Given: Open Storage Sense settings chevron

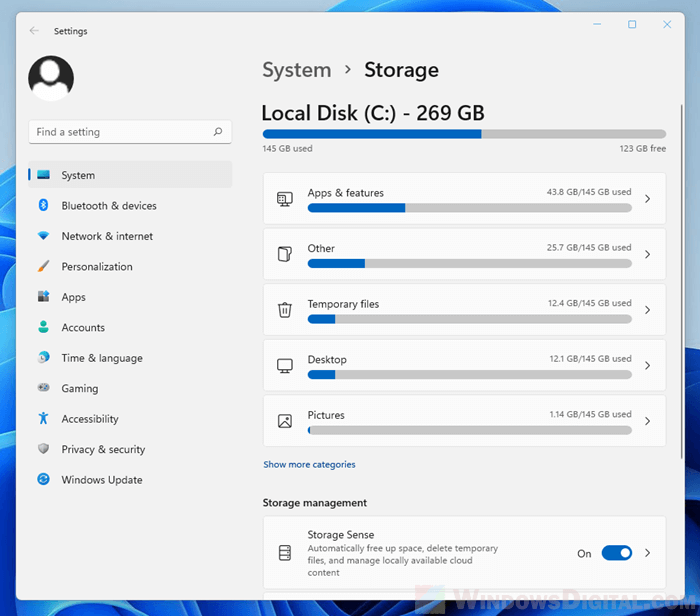Looking at the screenshot, I should pyautogui.click(x=647, y=553).
